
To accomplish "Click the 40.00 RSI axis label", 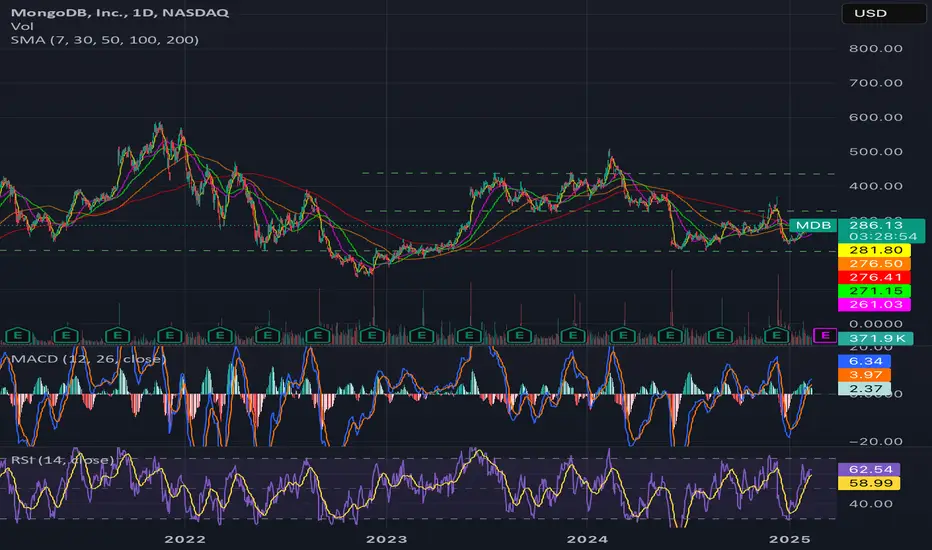I will click(871, 504).
